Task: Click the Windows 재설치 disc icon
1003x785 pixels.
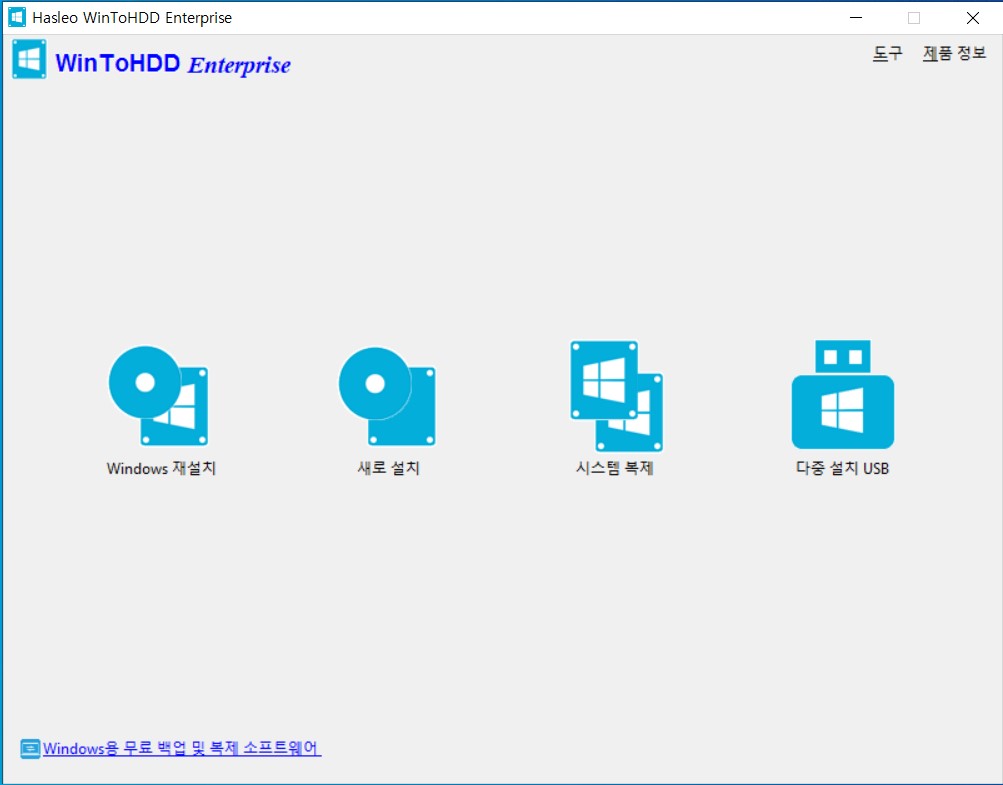Action: click(x=159, y=395)
